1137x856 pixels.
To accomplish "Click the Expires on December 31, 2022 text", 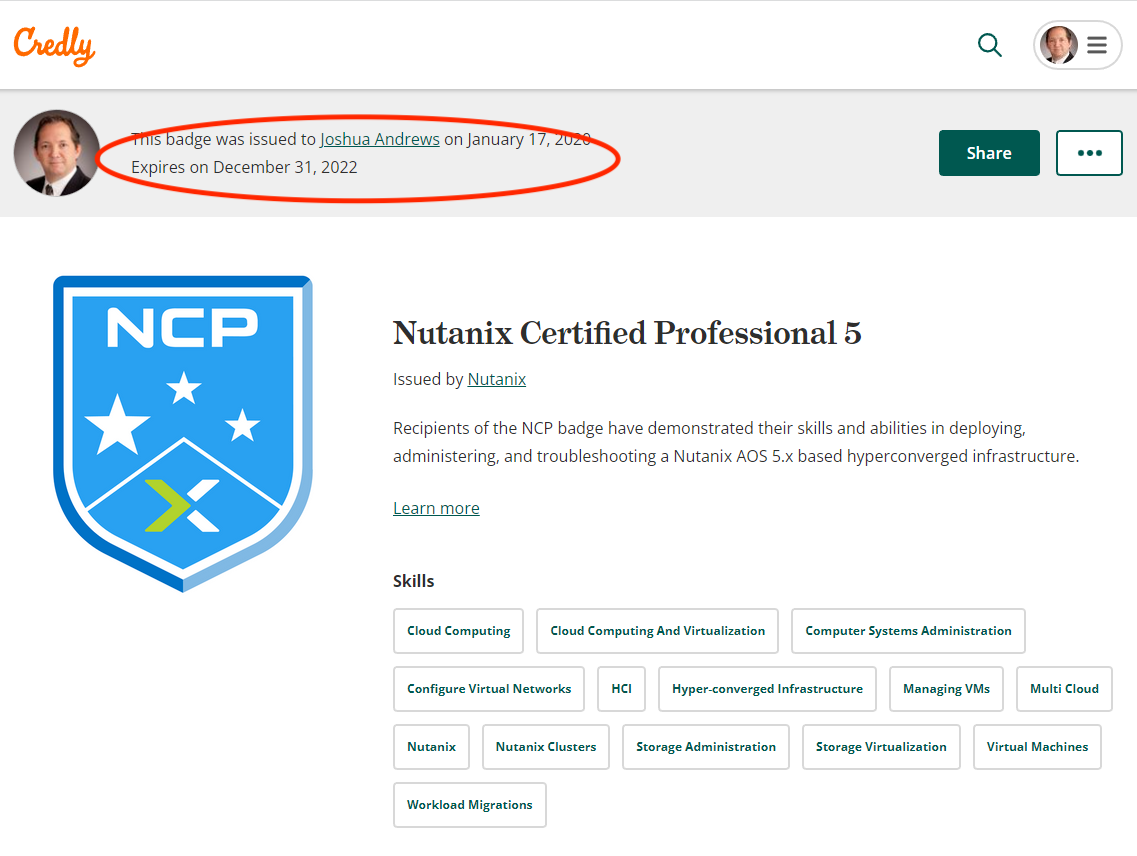I will coord(244,167).
